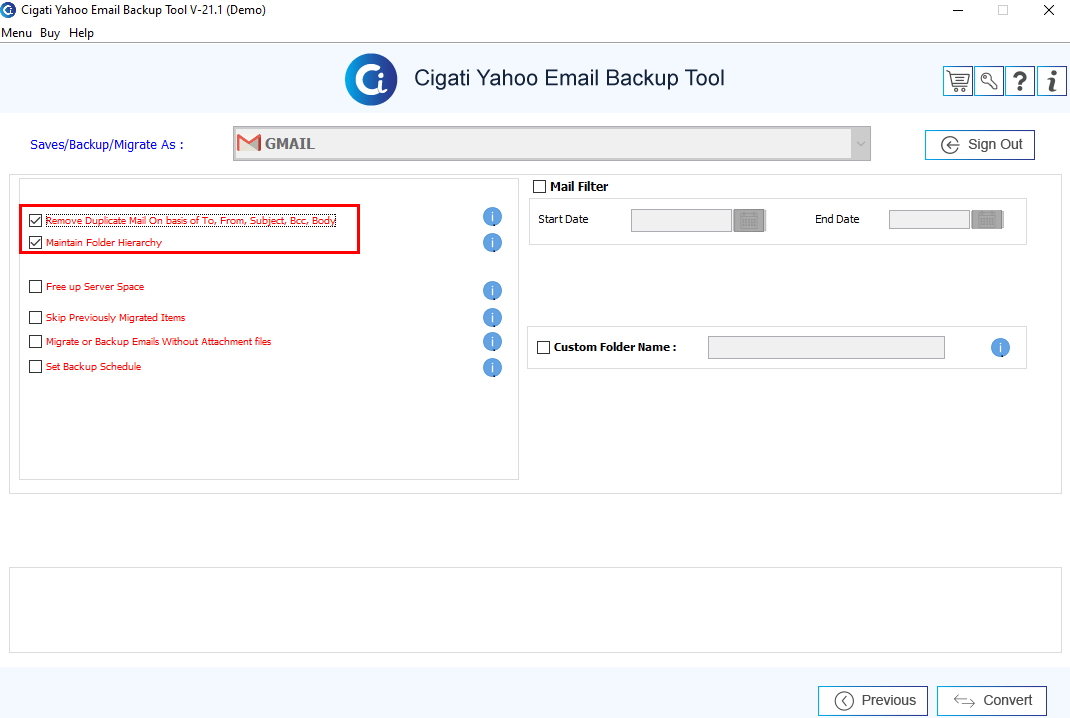Open help via question mark icon
Screen dimensions: 1070x718
tap(1020, 81)
